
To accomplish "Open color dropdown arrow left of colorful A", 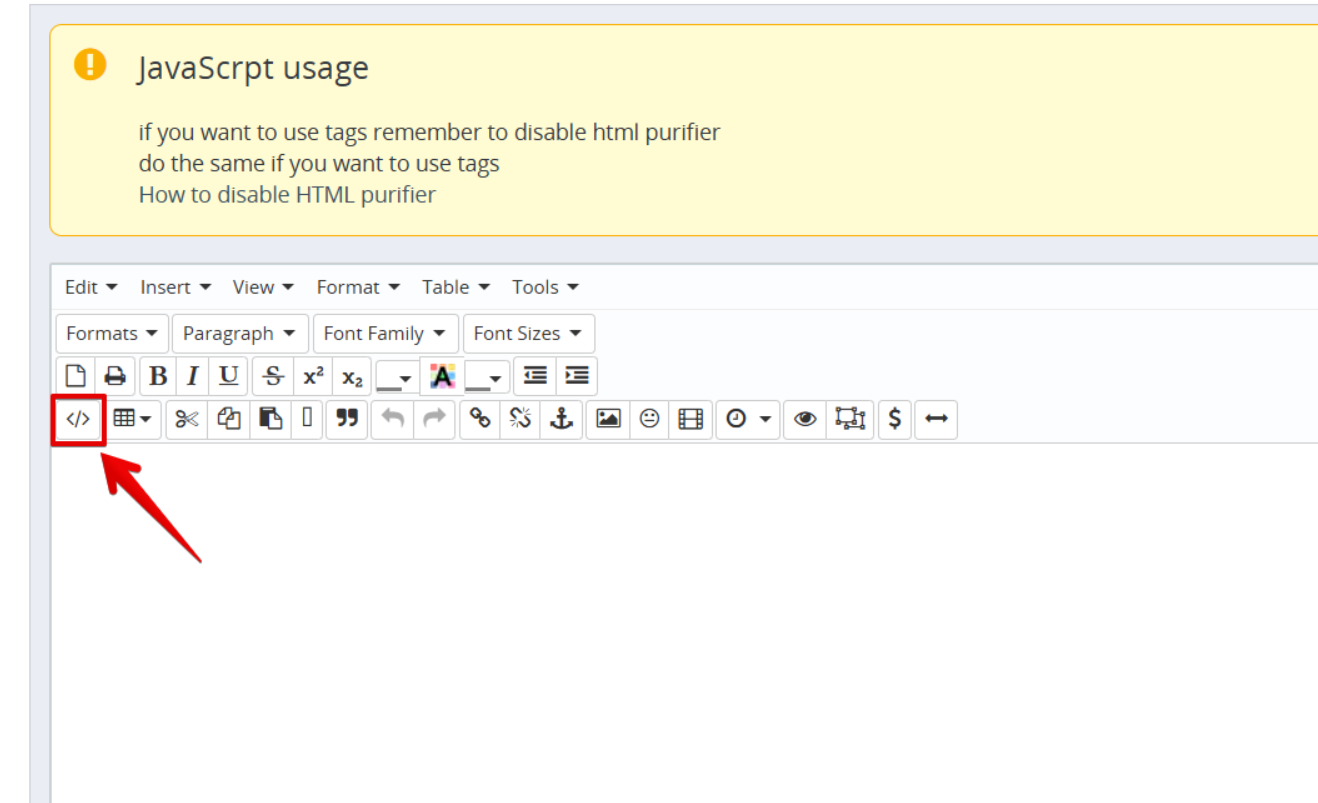I will (x=406, y=376).
